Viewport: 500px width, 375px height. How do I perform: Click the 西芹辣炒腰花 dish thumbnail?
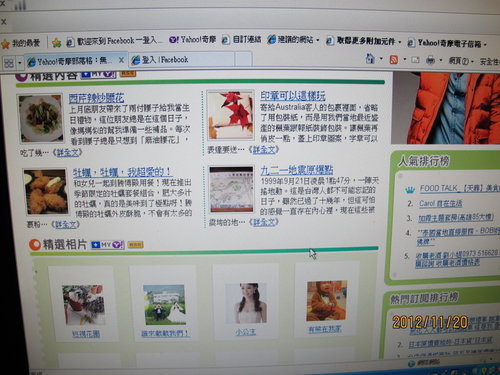coord(41,118)
